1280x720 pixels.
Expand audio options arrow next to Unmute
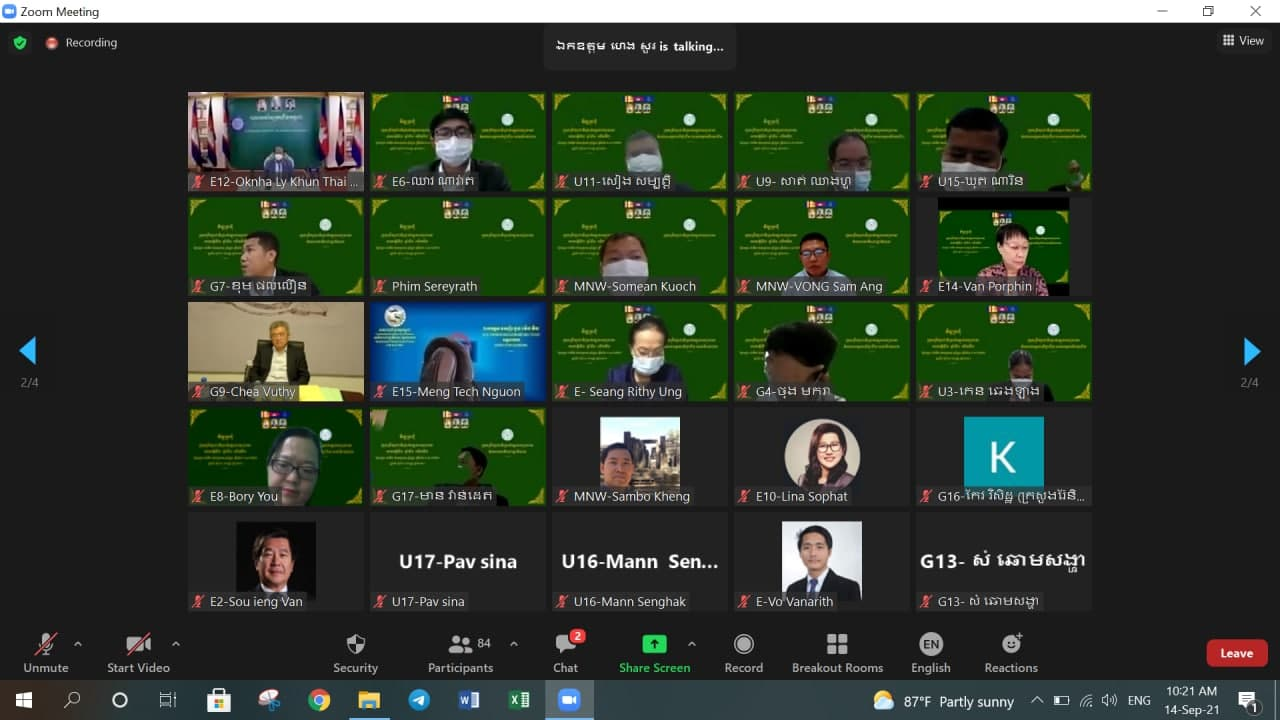78,644
